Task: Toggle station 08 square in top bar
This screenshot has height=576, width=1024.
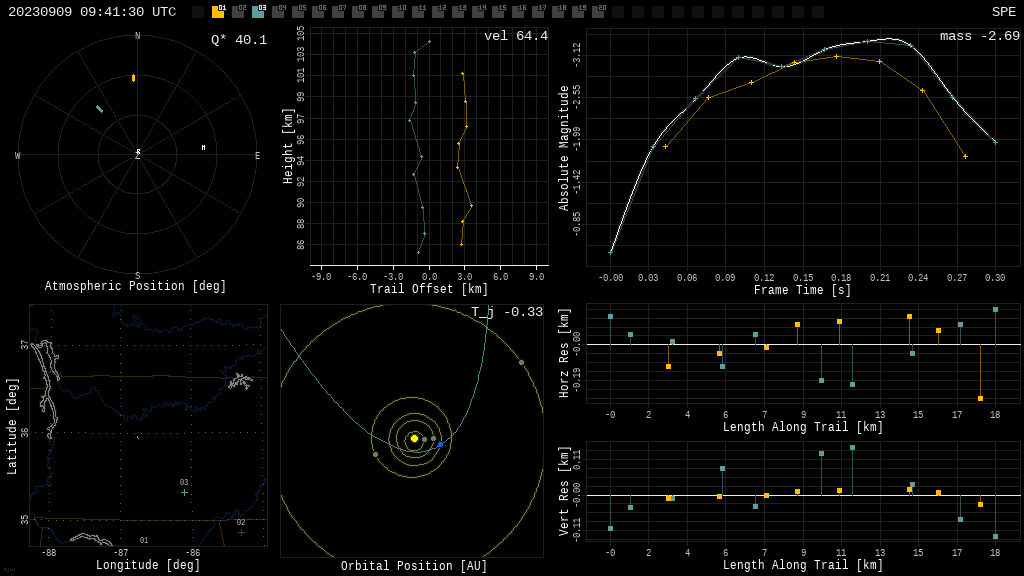Action: click(x=358, y=11)
